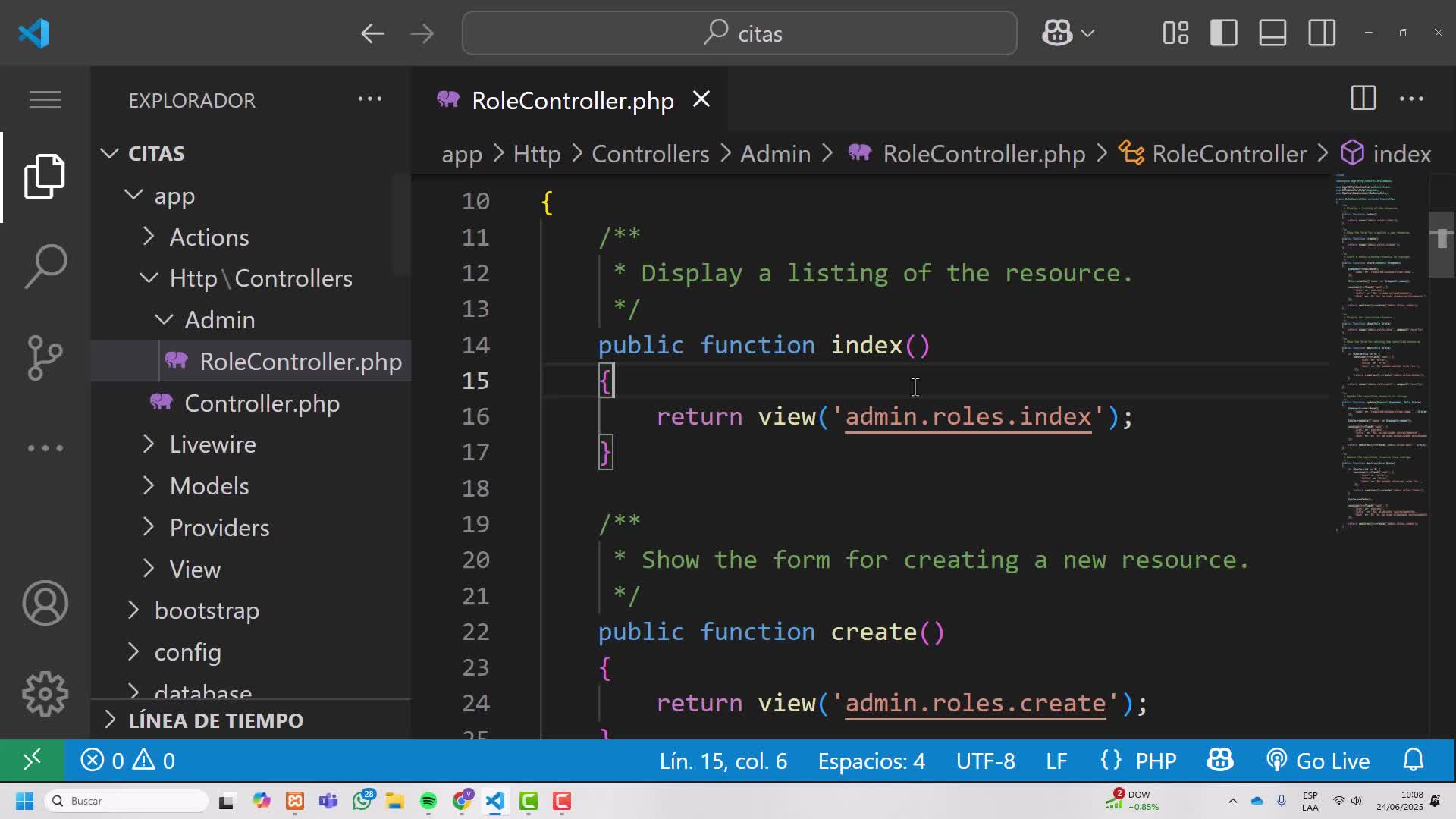Split the editor to the right

click(x=1363, y=99)
